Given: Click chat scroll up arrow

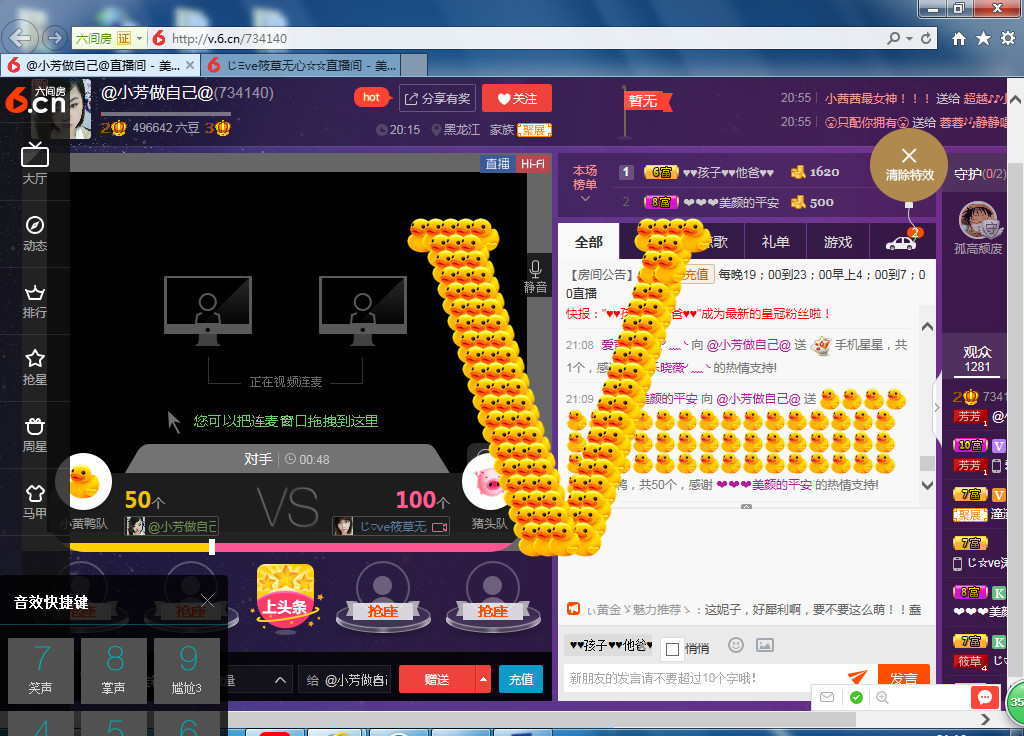Looking at the screenshot, I should coord(927,326).
